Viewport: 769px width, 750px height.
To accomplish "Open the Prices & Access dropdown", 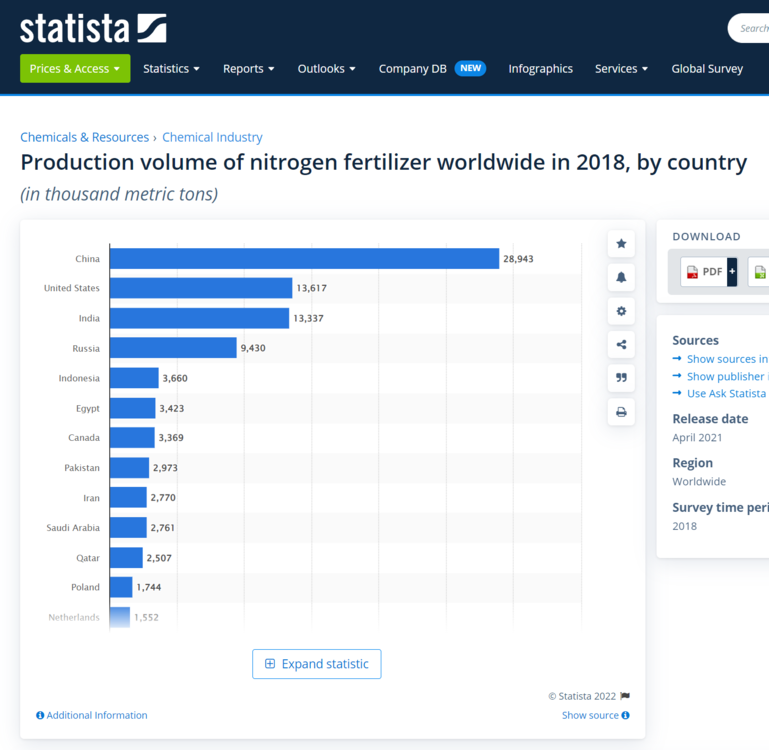I will [75, 69].
